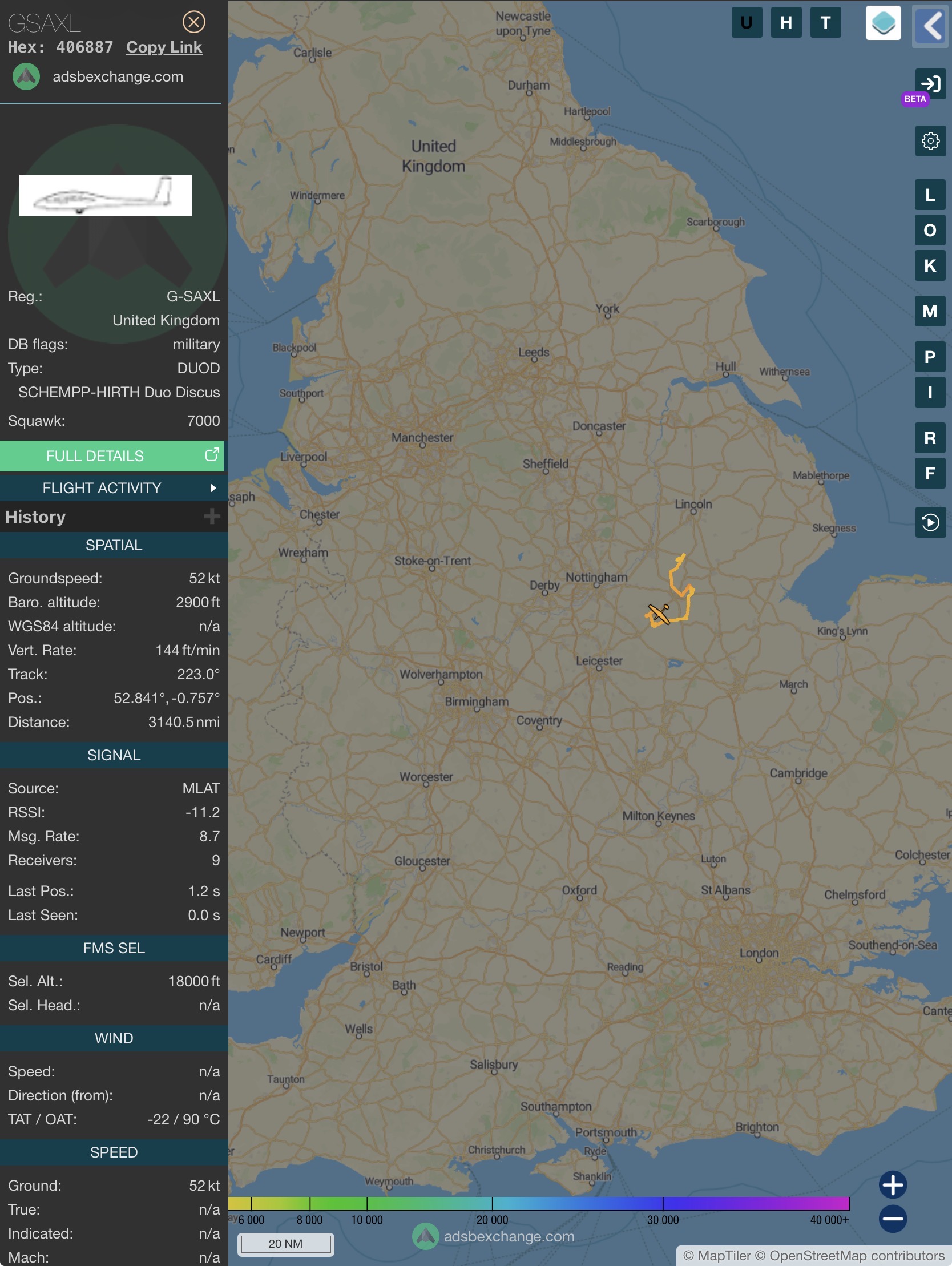Toggle the I map option button
The height and width of the screenshot is (1266, 952).
pyautogui.click(x=930, y=392)
